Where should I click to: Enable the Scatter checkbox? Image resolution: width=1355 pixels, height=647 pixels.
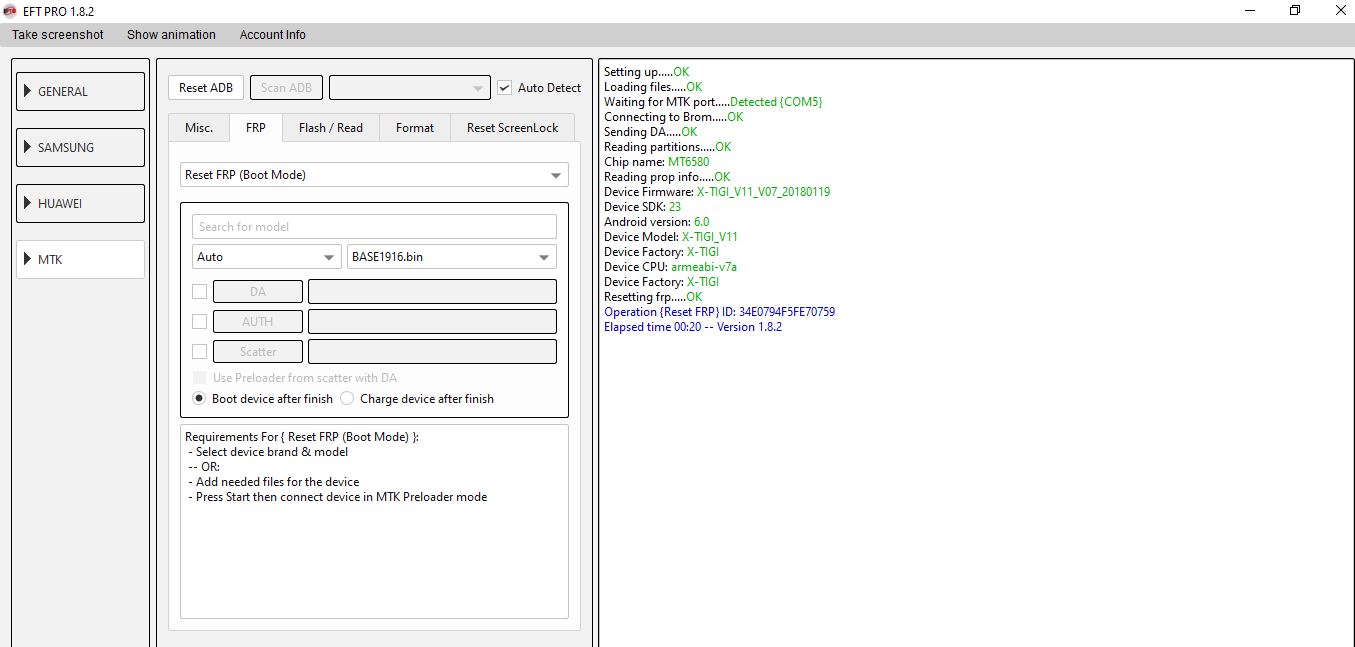(200, 352)
